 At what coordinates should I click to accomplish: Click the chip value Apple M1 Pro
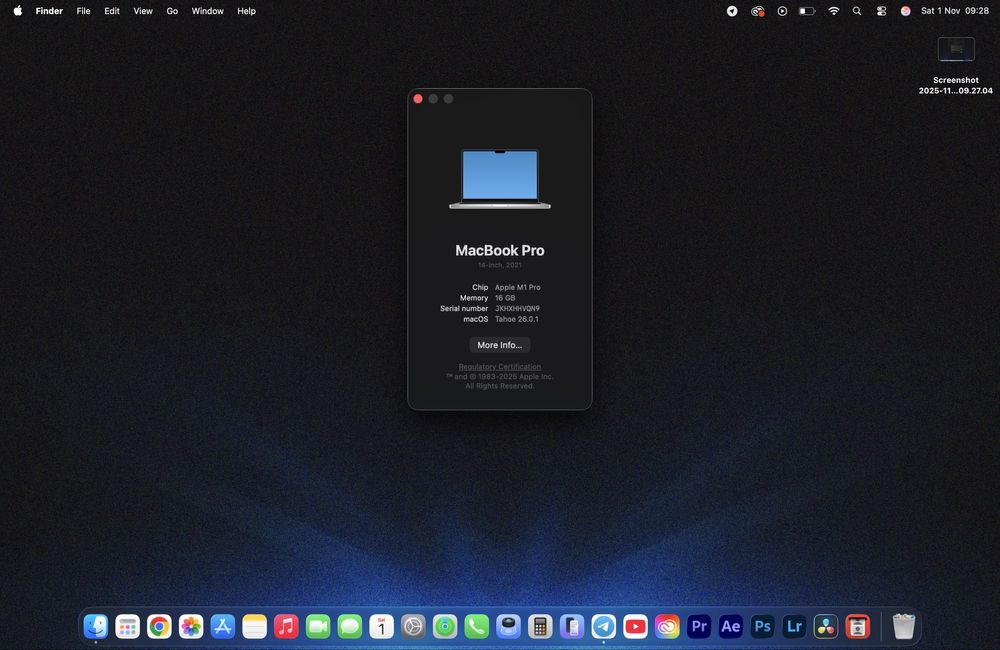point(518,288)
